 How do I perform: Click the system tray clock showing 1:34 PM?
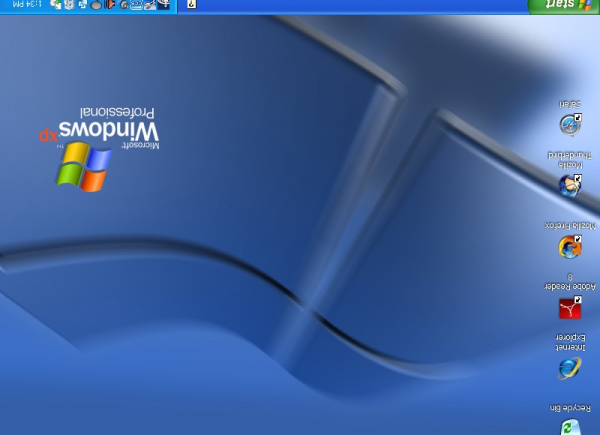point(22,6)
